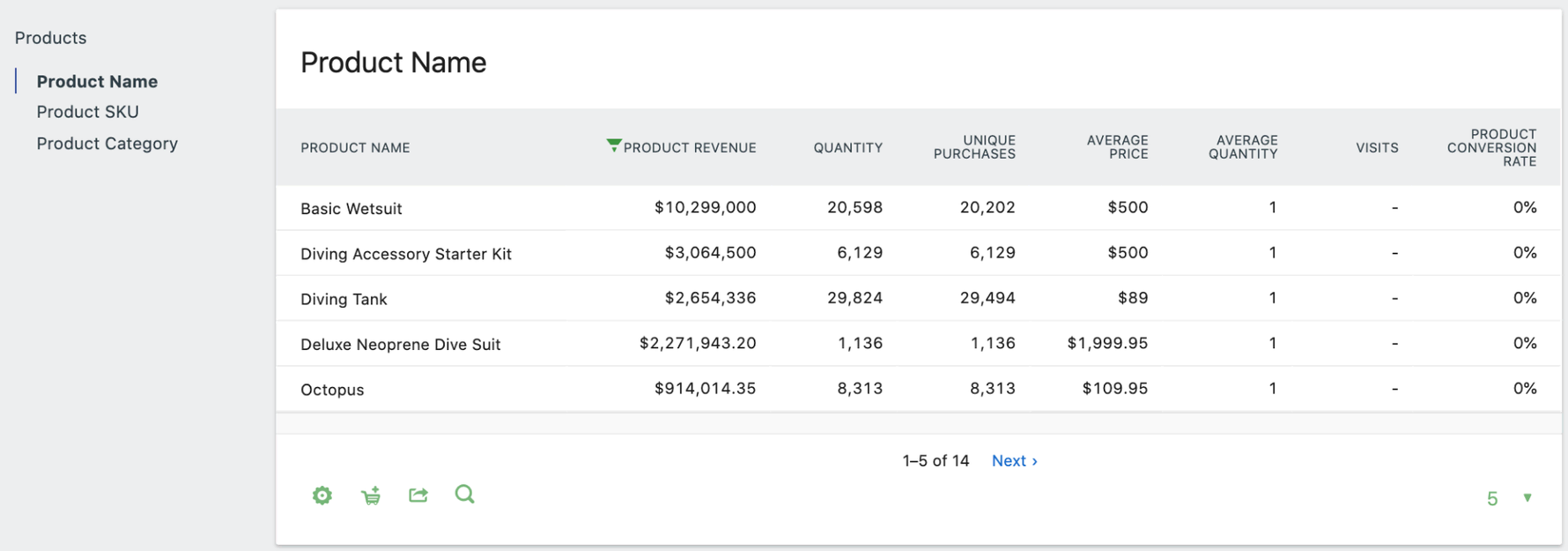Open the table search magnifier icon
The width and height of the screenshot is (1568, 551).
tap(464, 495)
